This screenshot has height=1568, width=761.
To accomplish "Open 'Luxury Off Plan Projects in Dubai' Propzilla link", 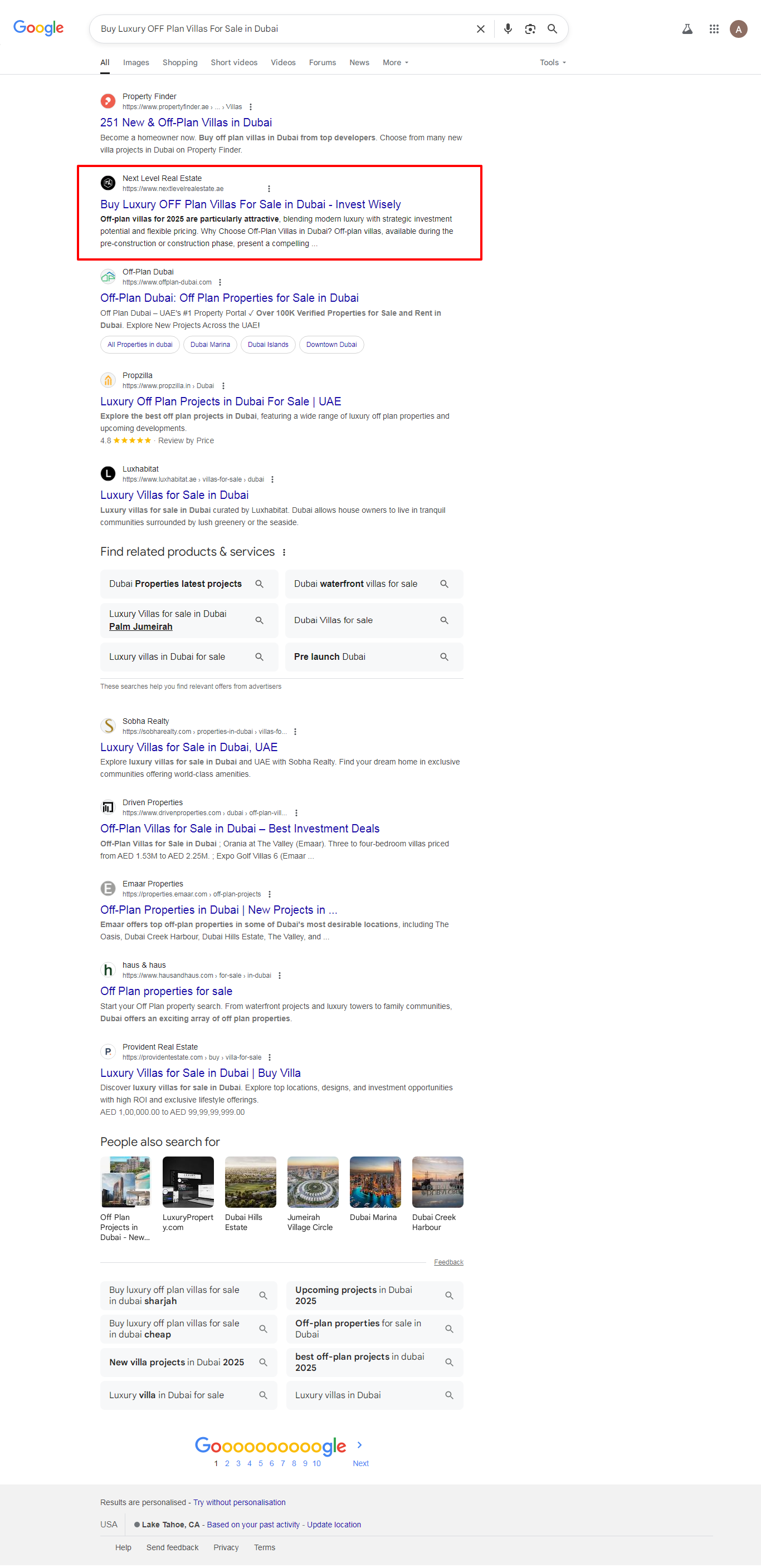I will coord(221,401).
